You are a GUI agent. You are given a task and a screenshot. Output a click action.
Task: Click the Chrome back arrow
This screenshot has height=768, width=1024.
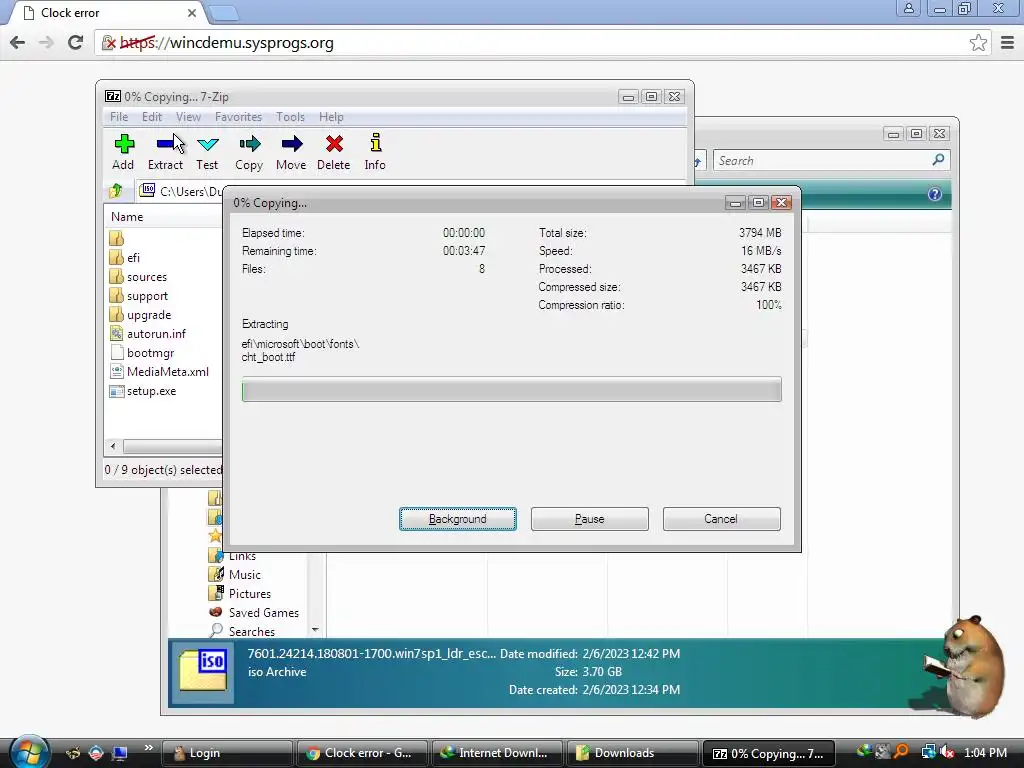click(x=18, y=42)
